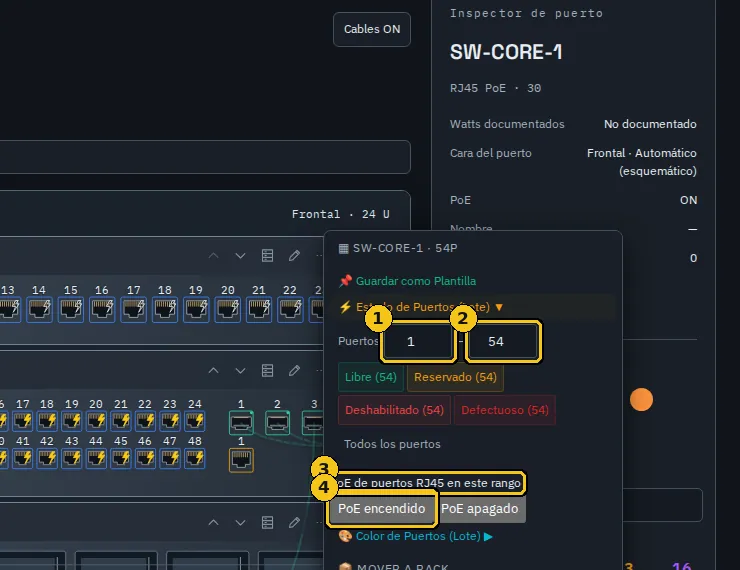Screen dimensions: 740x570
Task: Click green SFP port 2
Action: pos(277,422)
